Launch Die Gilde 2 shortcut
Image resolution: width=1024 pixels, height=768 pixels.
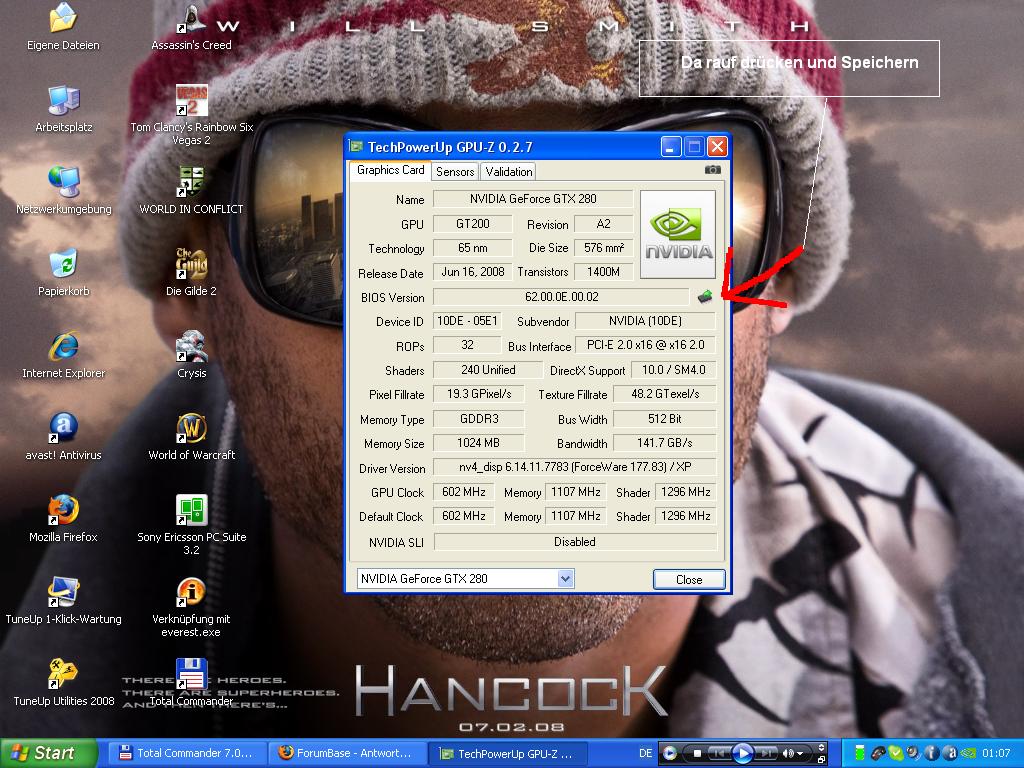click(x=191, y=272)
